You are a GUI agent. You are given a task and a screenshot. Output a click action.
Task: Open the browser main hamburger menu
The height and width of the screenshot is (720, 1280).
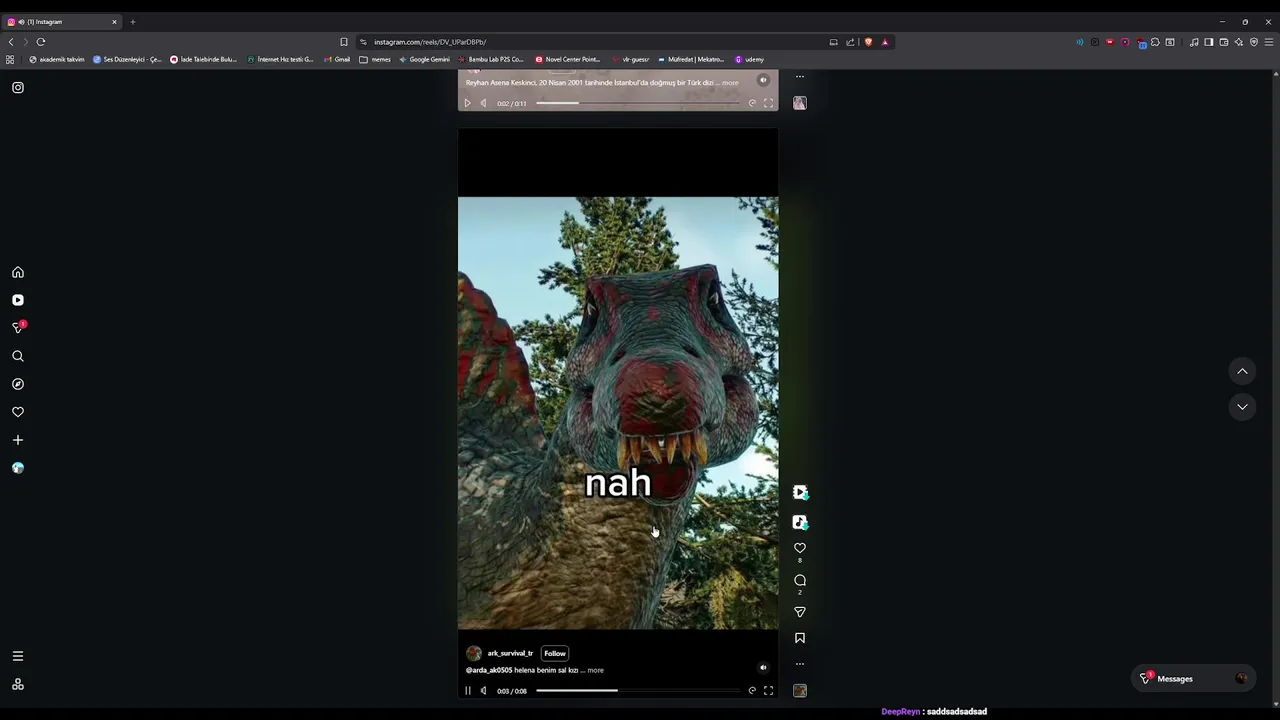tap(1270, 42)
